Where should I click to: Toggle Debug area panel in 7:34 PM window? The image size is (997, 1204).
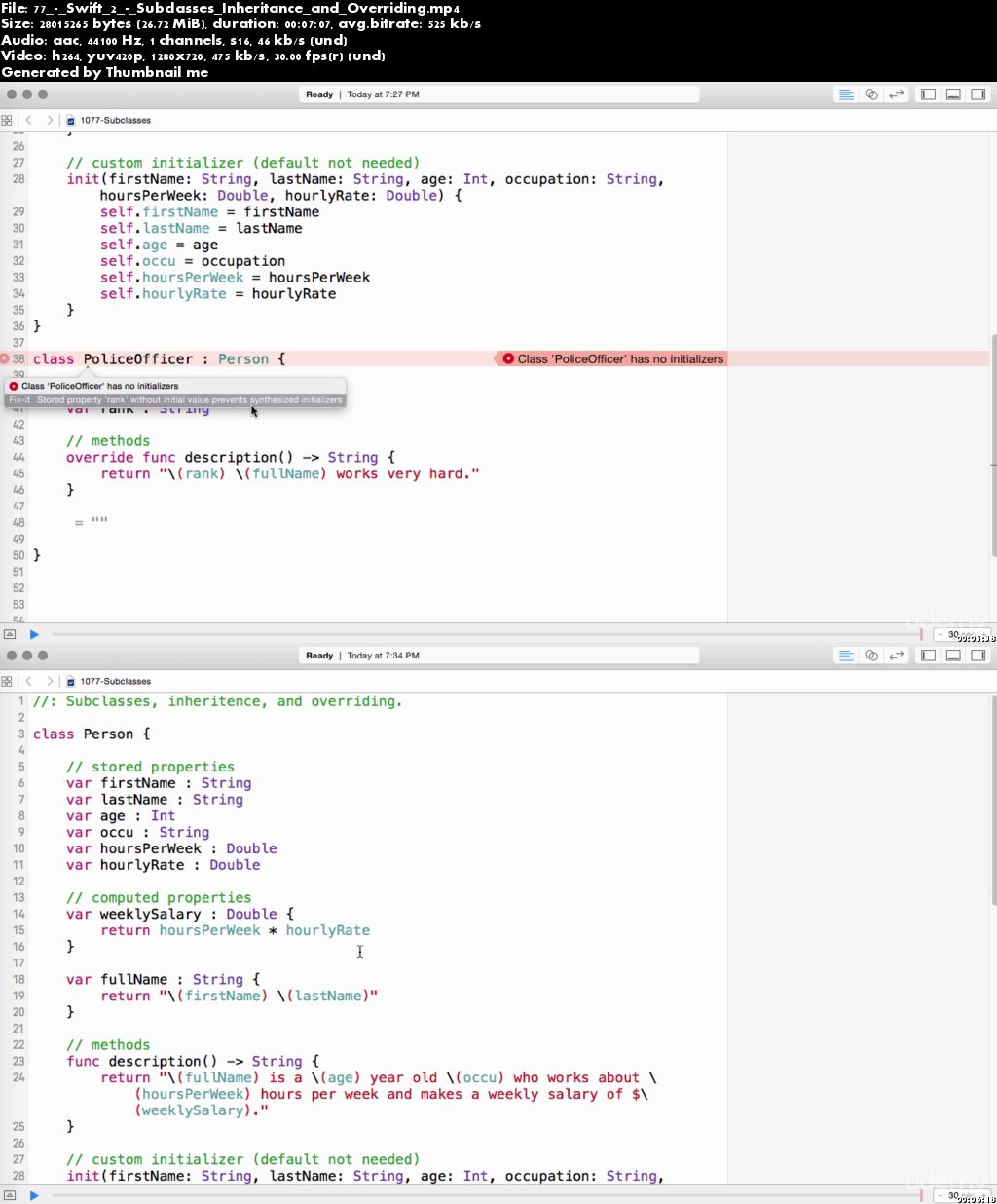953,656
